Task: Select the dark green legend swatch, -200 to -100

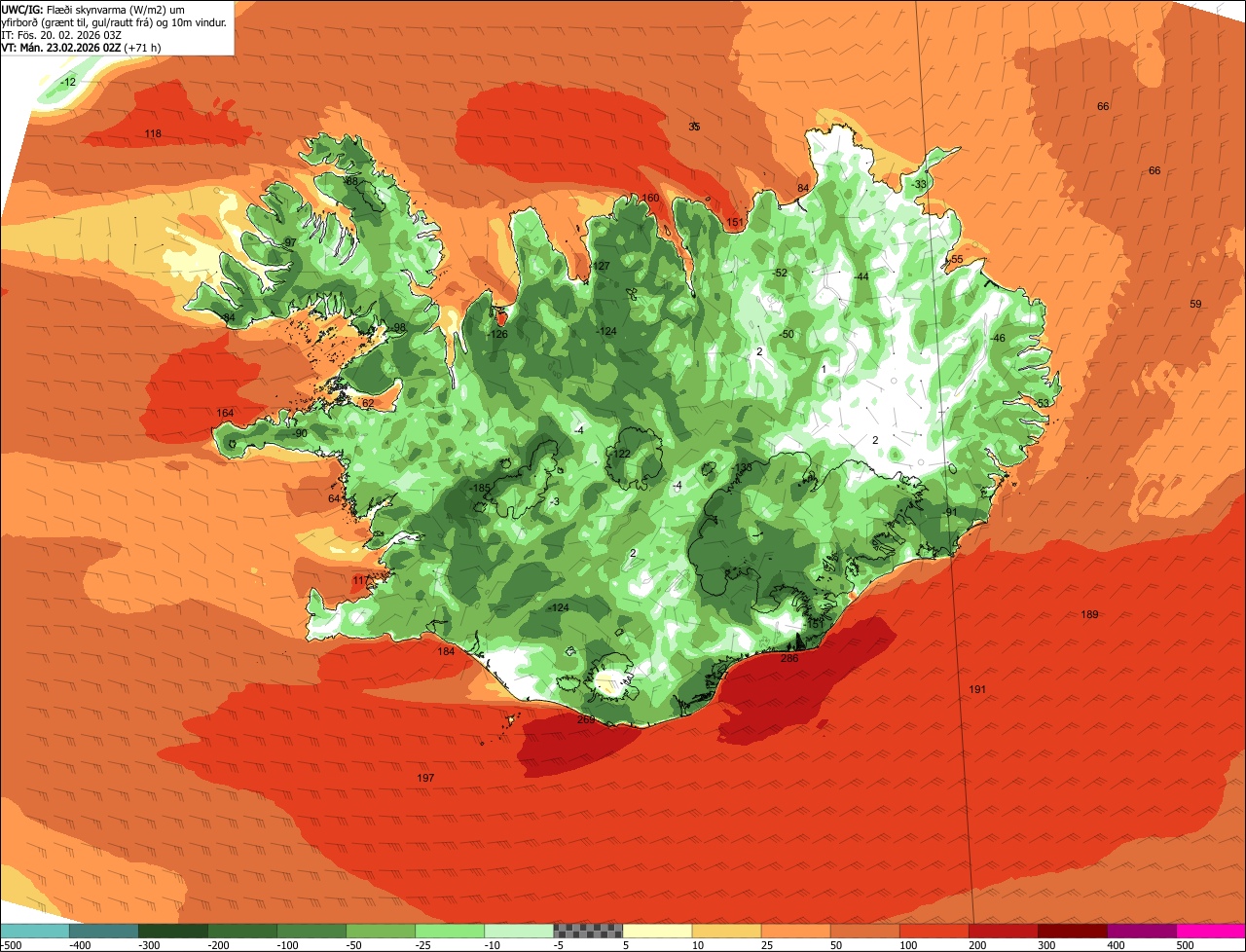Action: tap(242, 931)
